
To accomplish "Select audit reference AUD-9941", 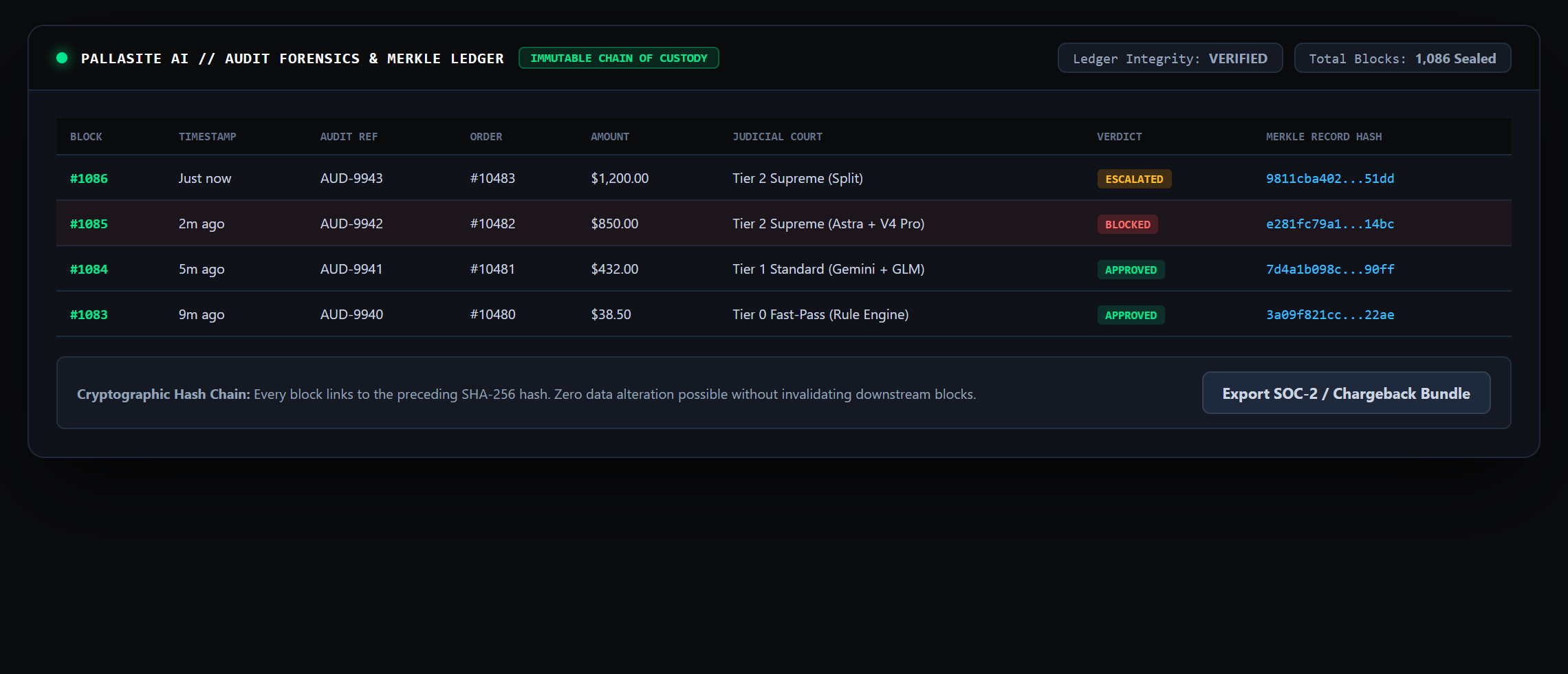I will (351, 269).
